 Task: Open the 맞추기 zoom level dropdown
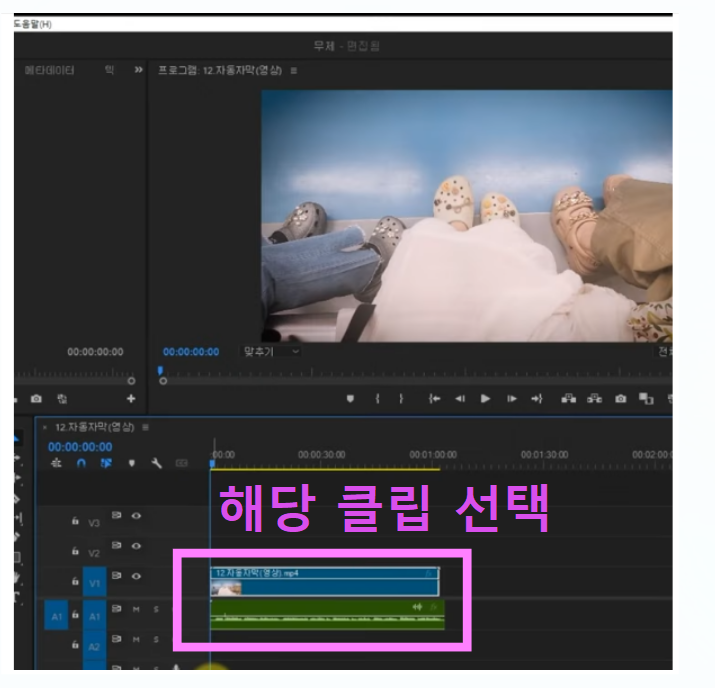[x=271, y=352]
